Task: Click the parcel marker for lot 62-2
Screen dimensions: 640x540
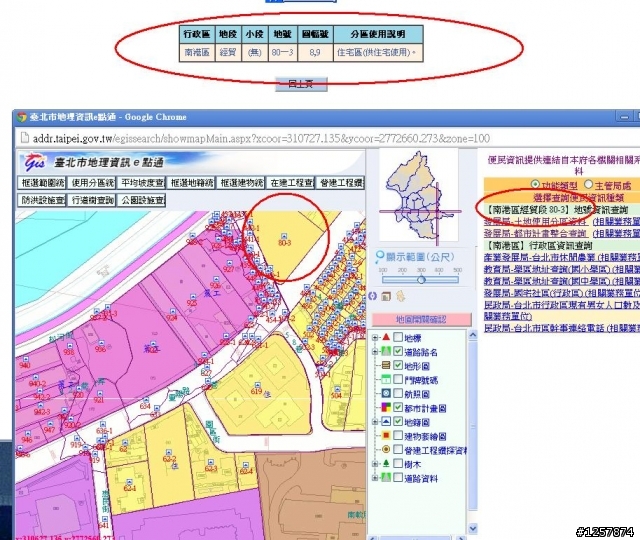Action: 169,453
